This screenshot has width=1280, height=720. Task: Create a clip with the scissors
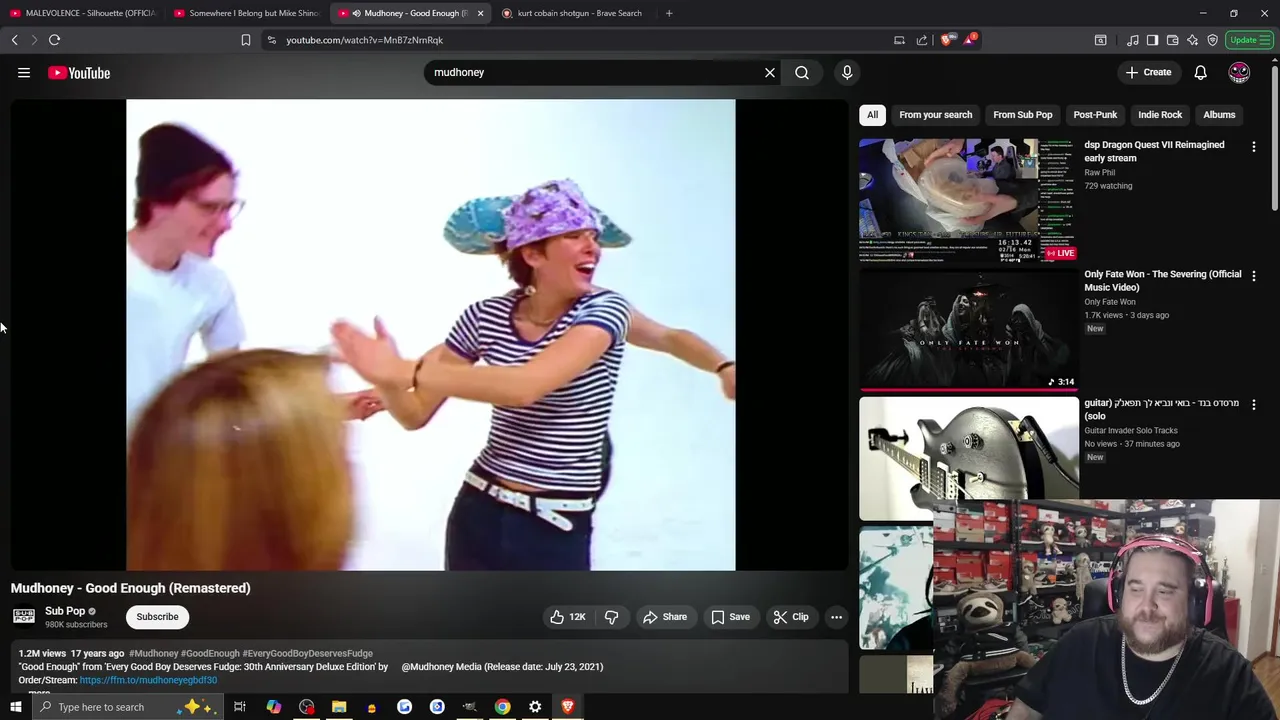791,617
